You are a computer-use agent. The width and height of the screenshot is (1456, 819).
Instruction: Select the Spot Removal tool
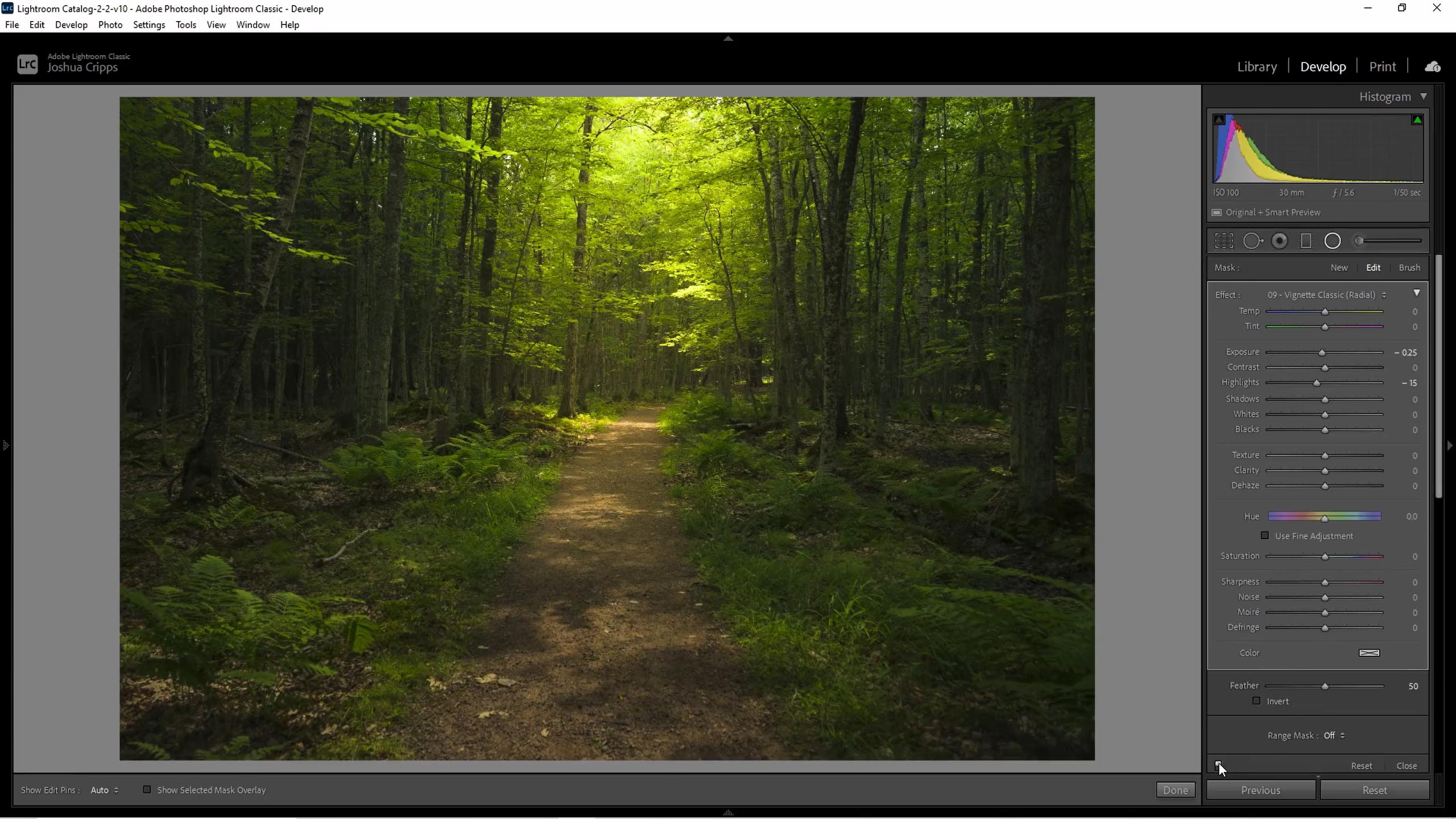coord(1252,241)
